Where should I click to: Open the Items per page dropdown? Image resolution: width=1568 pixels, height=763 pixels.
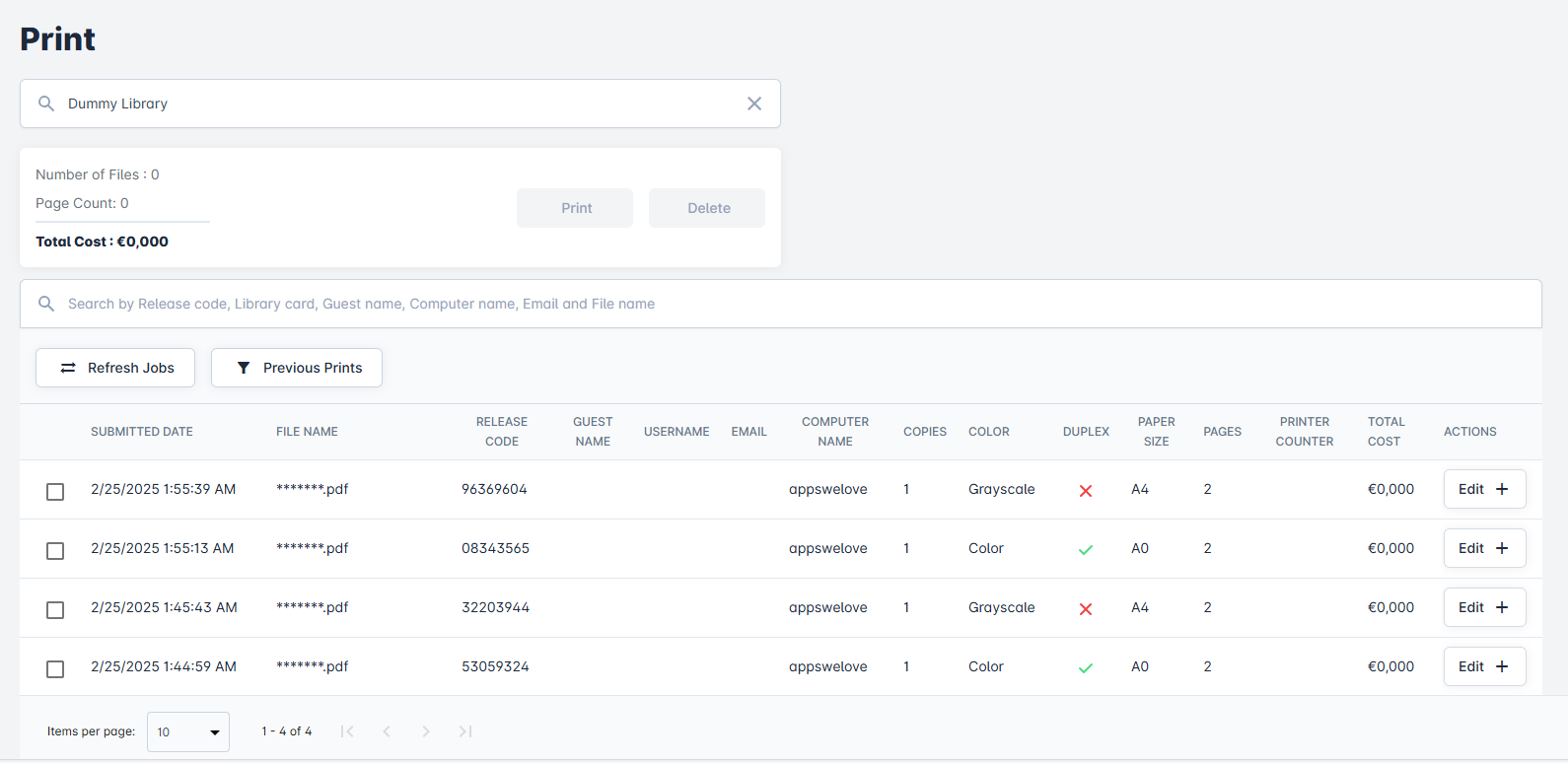pyautogui.click(x=188, y=732)
